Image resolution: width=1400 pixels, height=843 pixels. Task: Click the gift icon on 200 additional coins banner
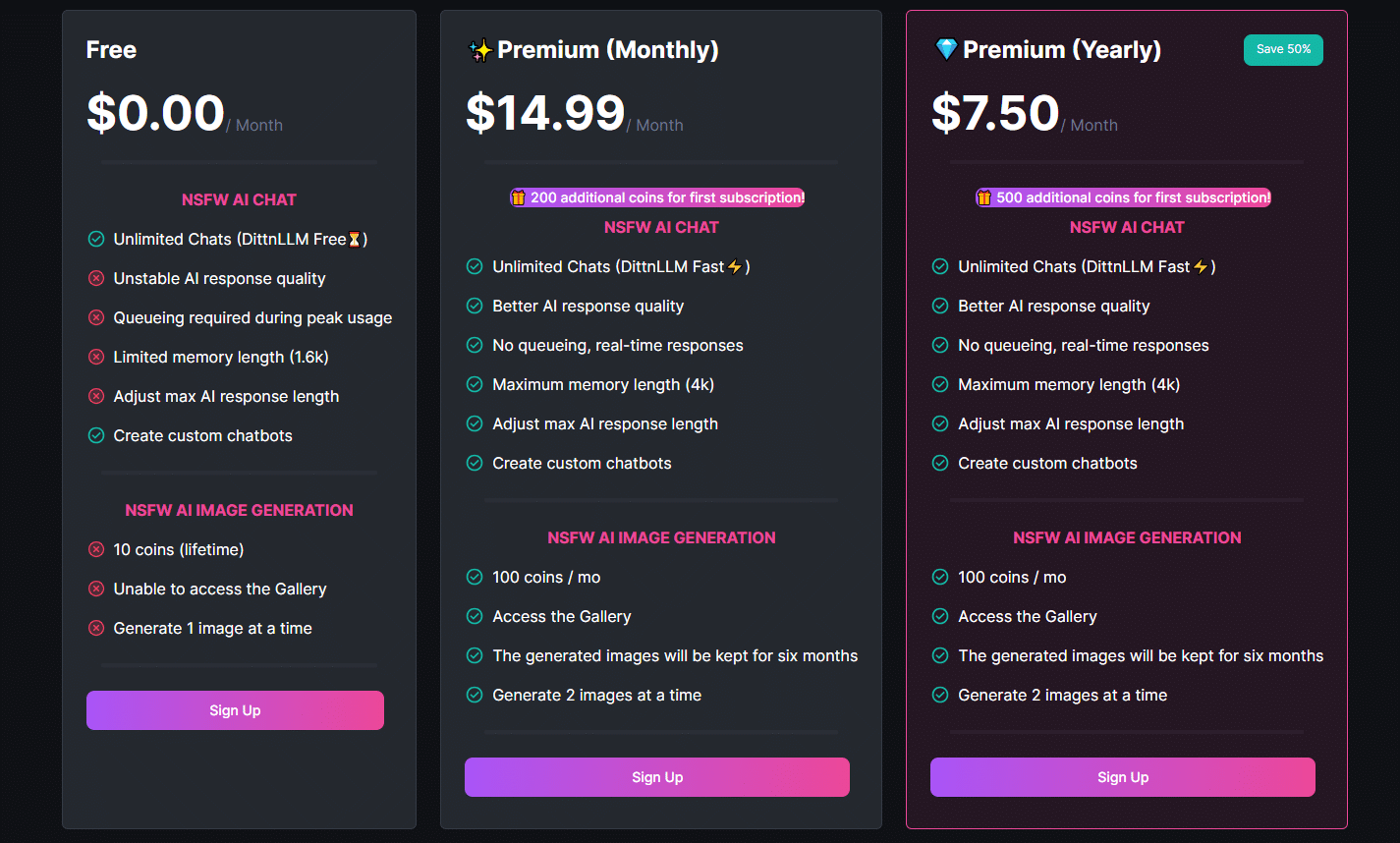519,197
